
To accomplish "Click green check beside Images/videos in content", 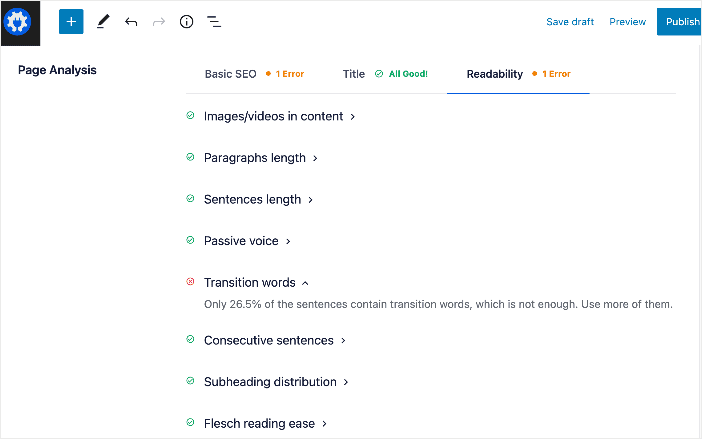I will pyautogui.click(x=190, y=115).
